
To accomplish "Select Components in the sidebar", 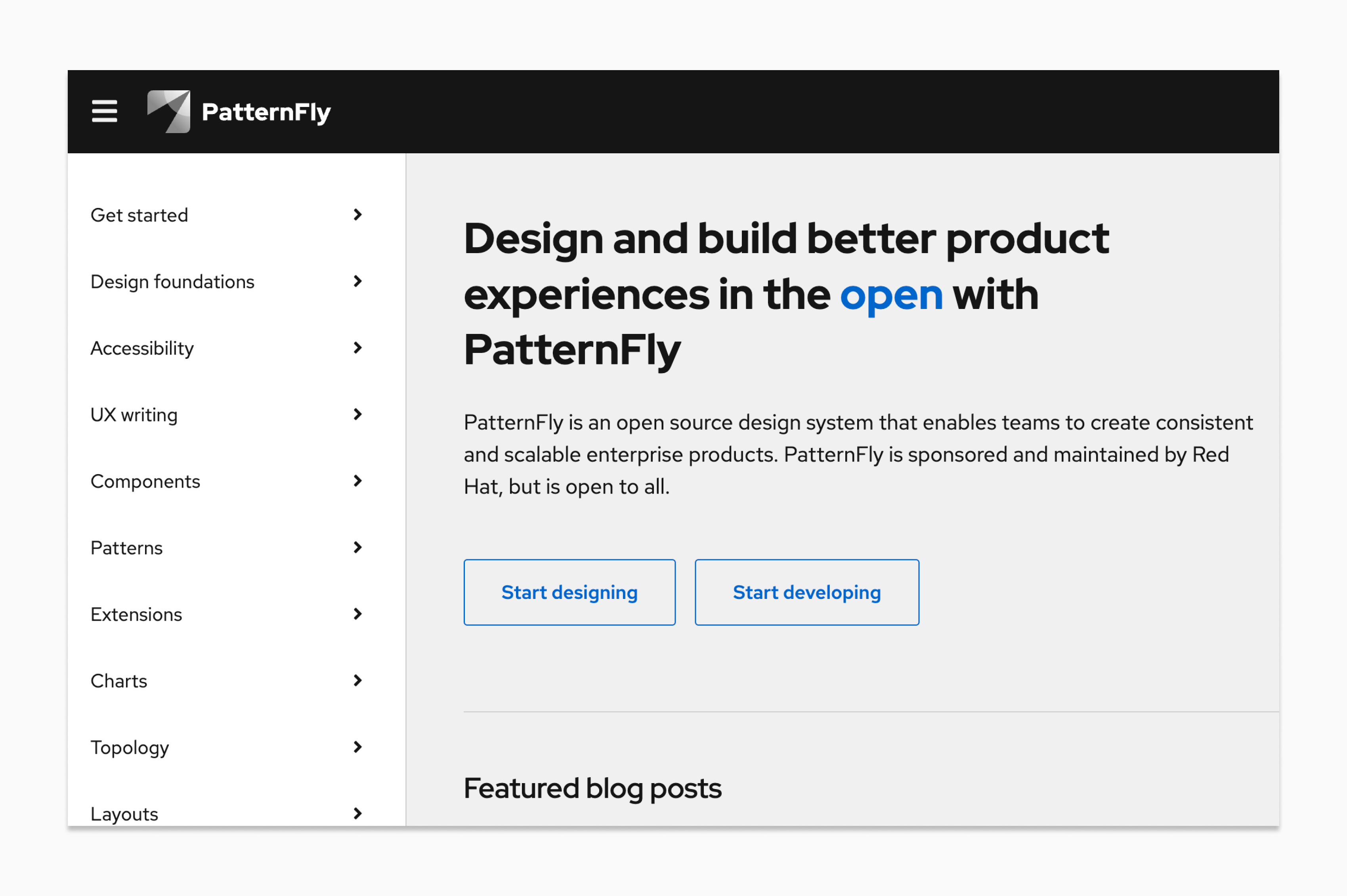I will (145, 481).
